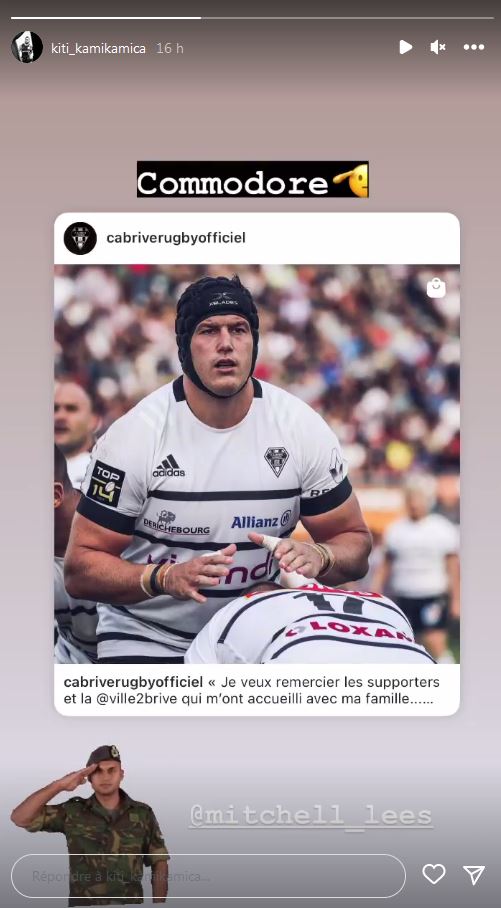Click cabriverugbyofficiel name in the caption
The width and height of the screenshot is (501, 908).
click(133, 682)
